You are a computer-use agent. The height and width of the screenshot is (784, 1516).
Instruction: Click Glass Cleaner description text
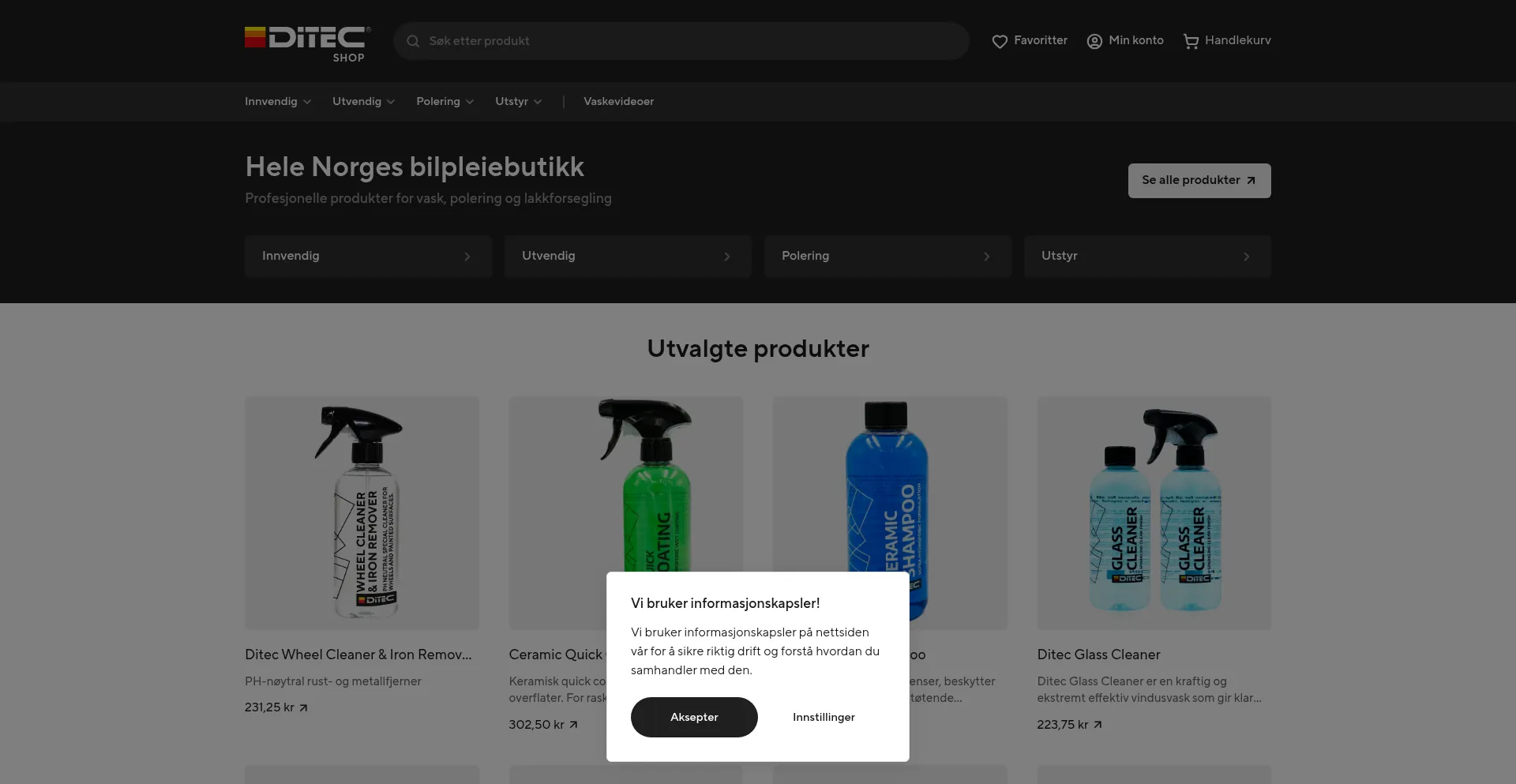(x=1149, y=690)
